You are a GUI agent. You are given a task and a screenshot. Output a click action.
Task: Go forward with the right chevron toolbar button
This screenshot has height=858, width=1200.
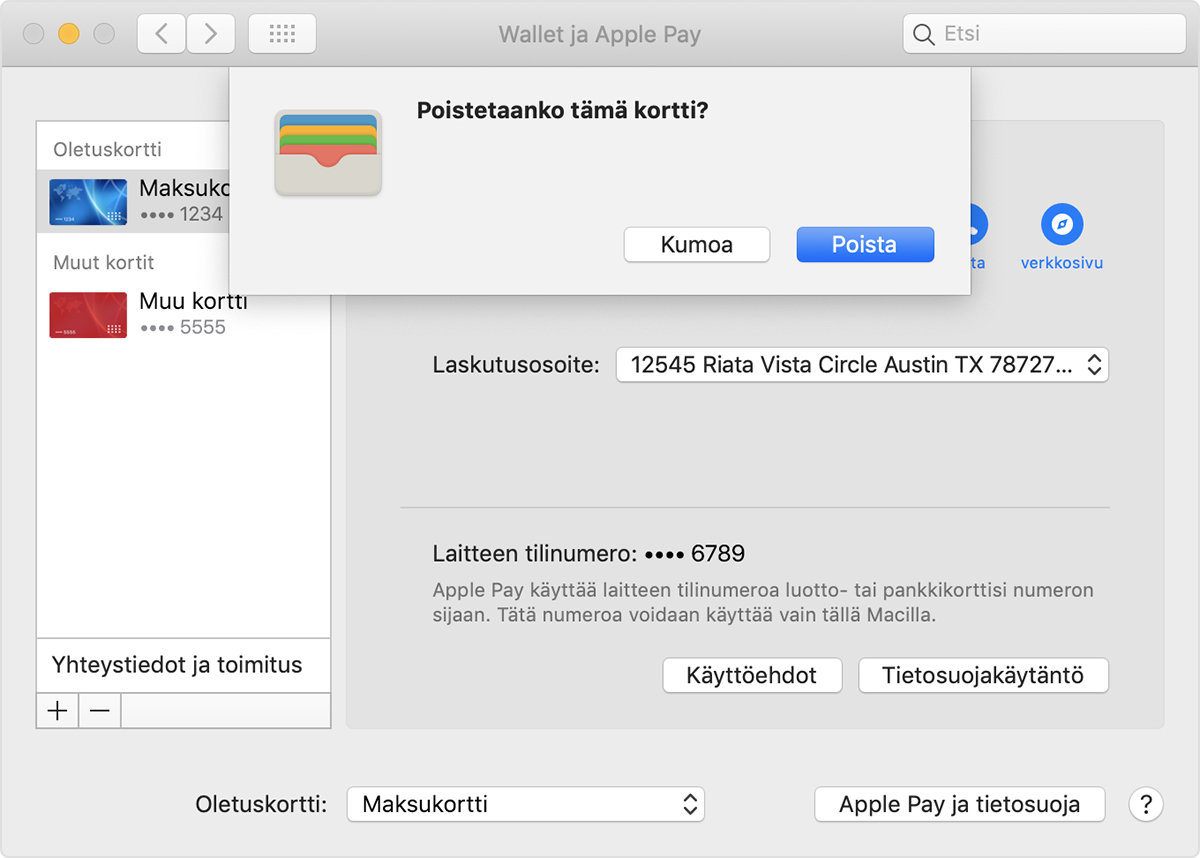(x=210, y=34)
